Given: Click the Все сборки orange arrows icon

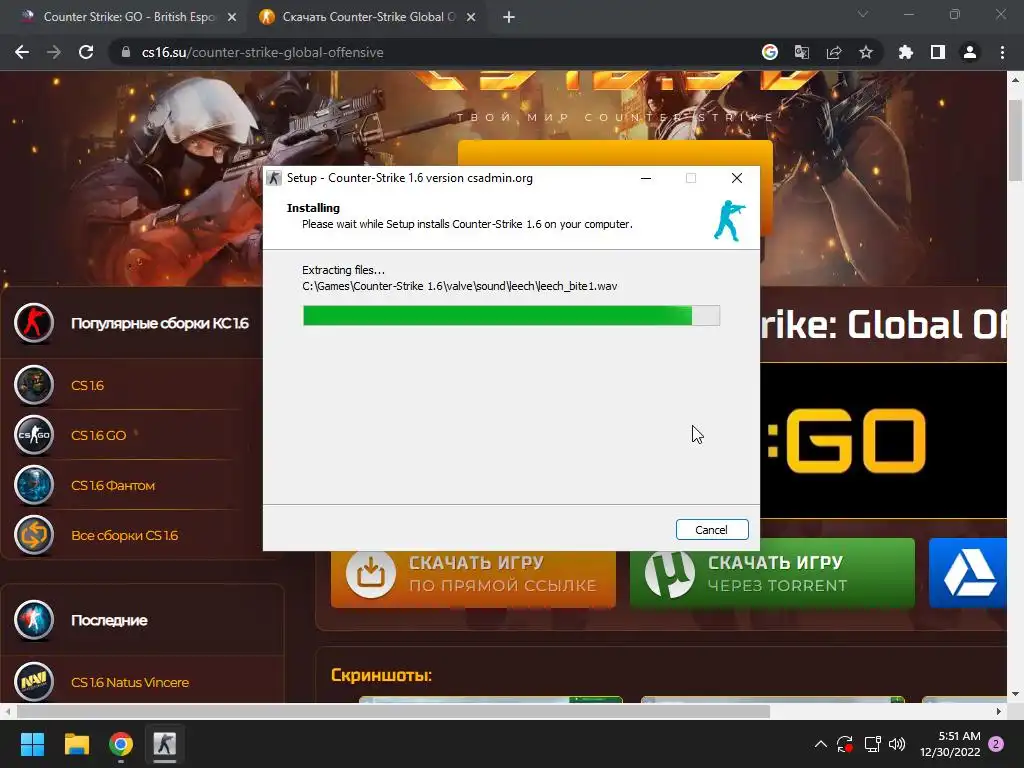Looking at the screenshot, I should tap(34, 536).
